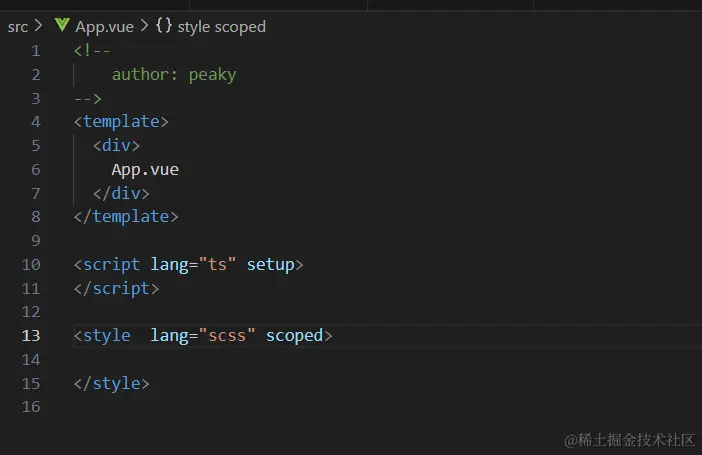702x455 pixels.
Task: Open the src breadcrumb folder
Action: tap(18, 26)
